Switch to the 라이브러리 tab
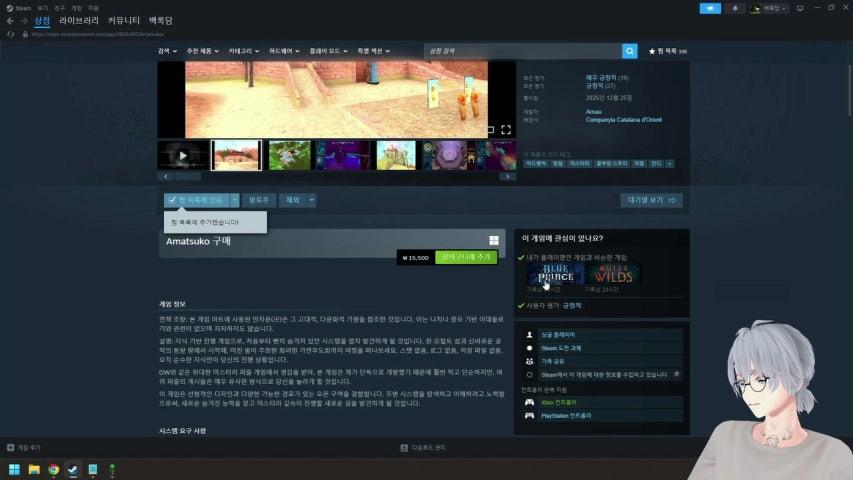This screenshot has height=480, width=853. (x=79, y=21)
